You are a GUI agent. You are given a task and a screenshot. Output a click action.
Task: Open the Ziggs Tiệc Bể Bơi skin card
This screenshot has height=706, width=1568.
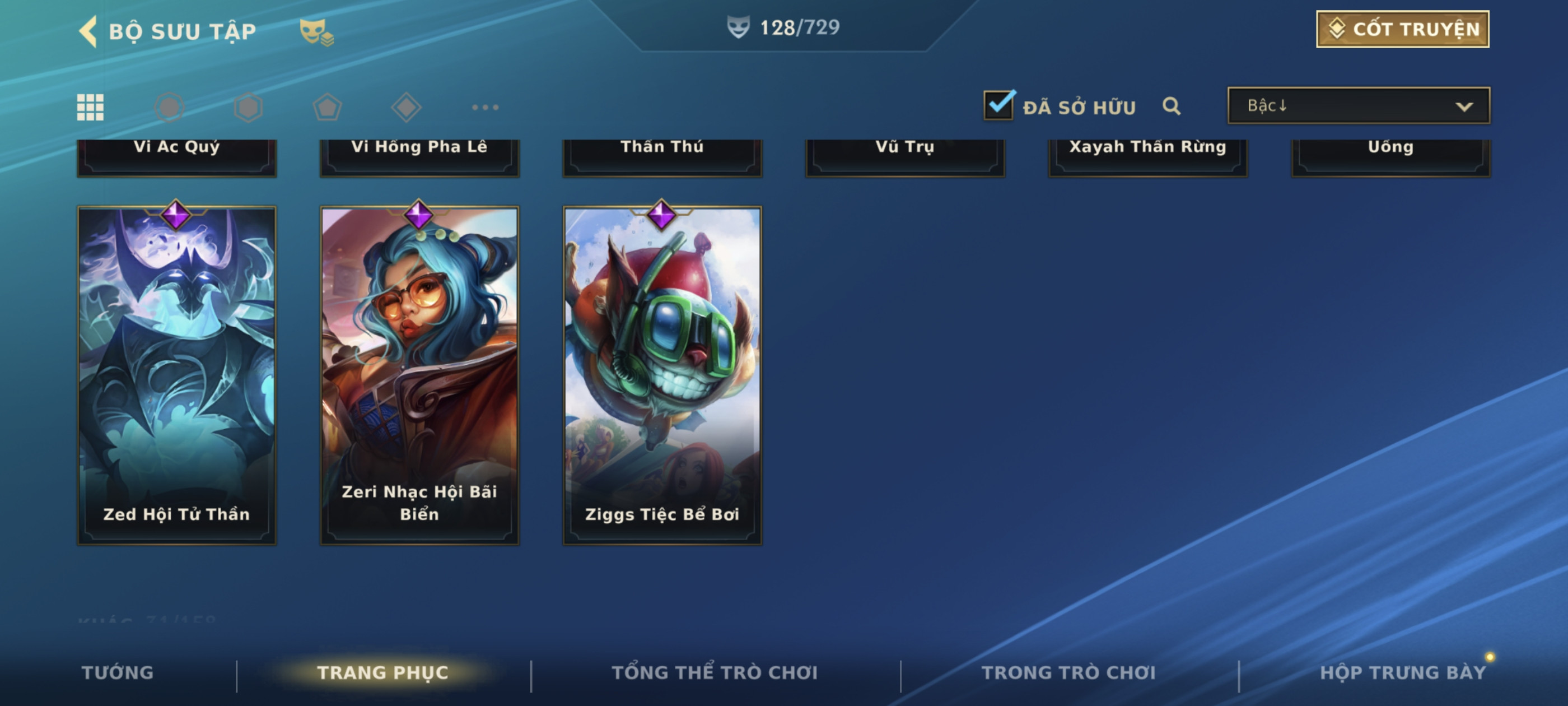click(662, 375)
